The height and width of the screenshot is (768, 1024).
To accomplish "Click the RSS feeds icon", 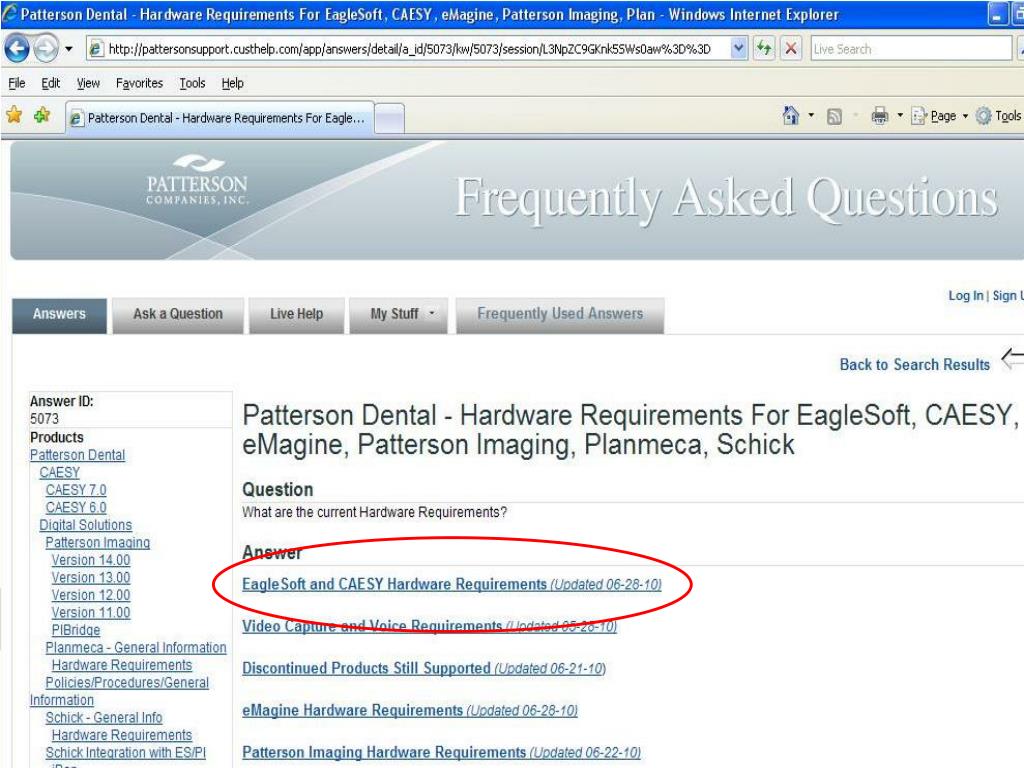I will coord(834,116).
